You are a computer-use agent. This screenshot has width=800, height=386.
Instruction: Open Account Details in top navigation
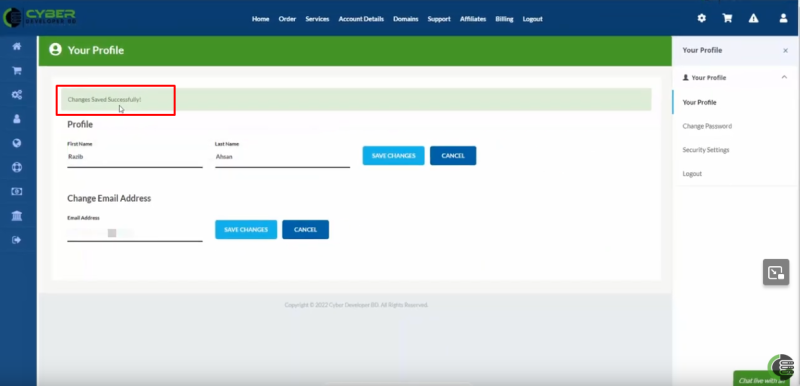pos(361,19)
